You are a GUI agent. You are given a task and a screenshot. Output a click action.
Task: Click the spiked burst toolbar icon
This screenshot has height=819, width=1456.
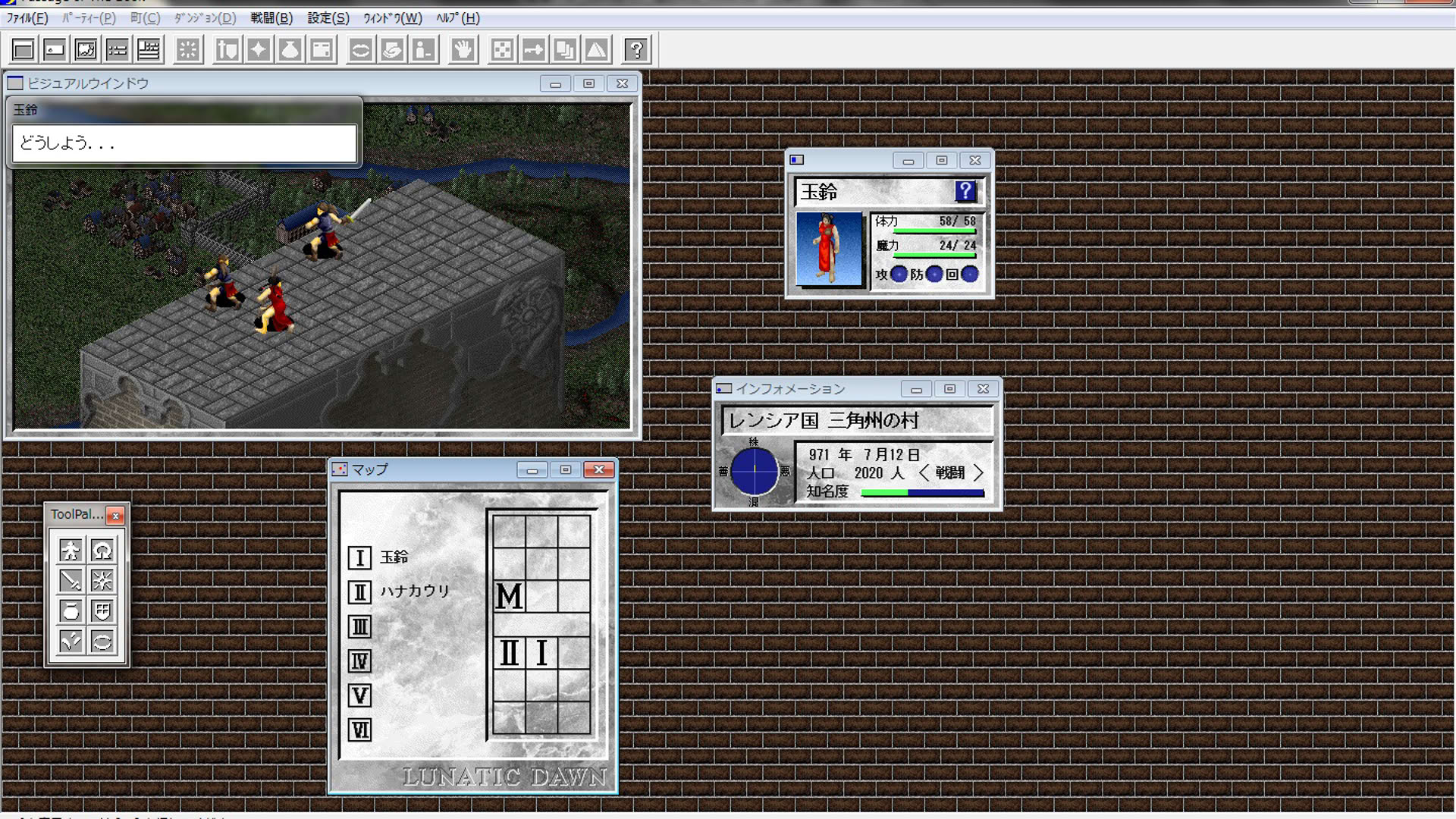187,50
